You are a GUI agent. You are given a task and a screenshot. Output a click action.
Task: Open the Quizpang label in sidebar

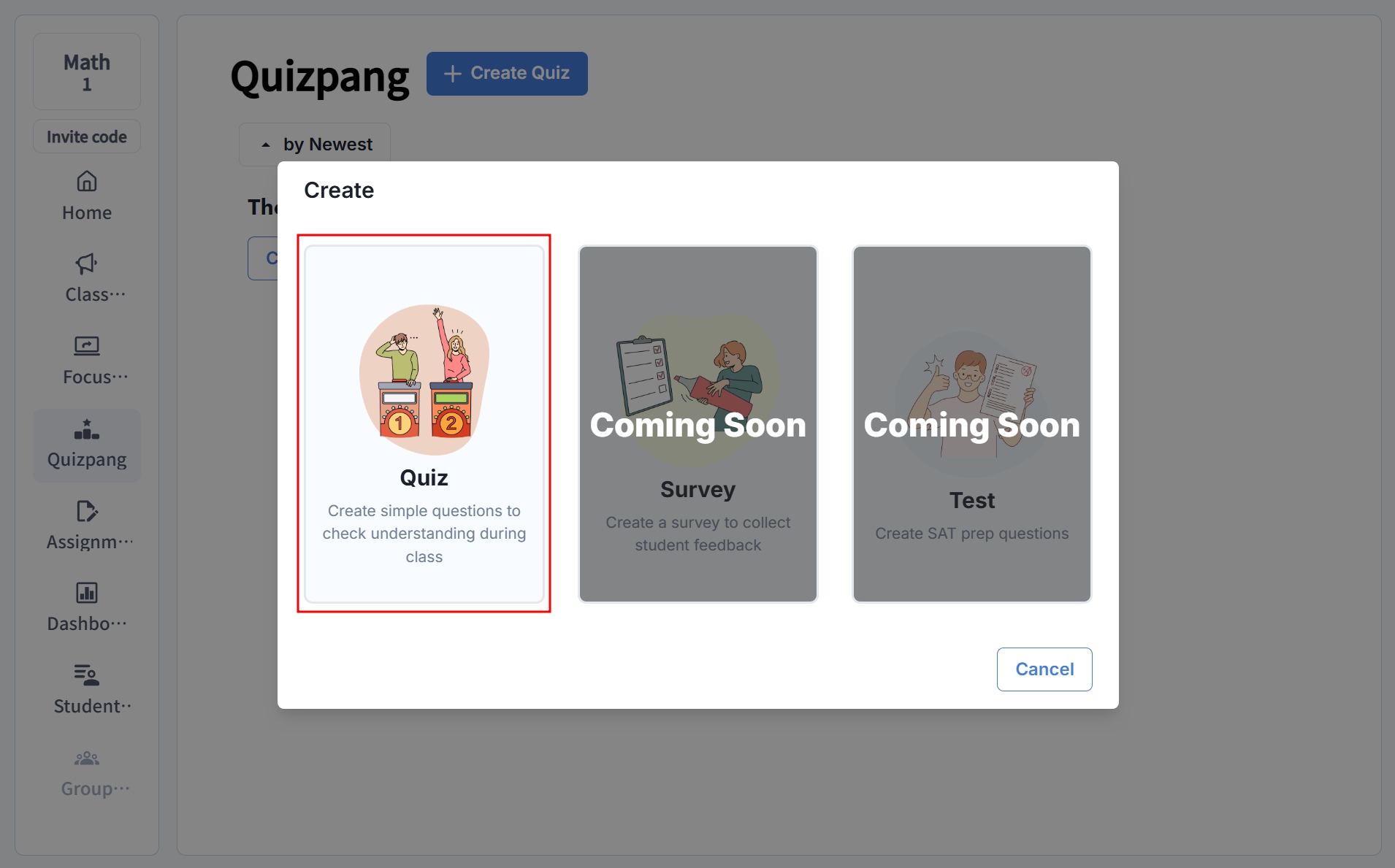click(x=87, y=459)
